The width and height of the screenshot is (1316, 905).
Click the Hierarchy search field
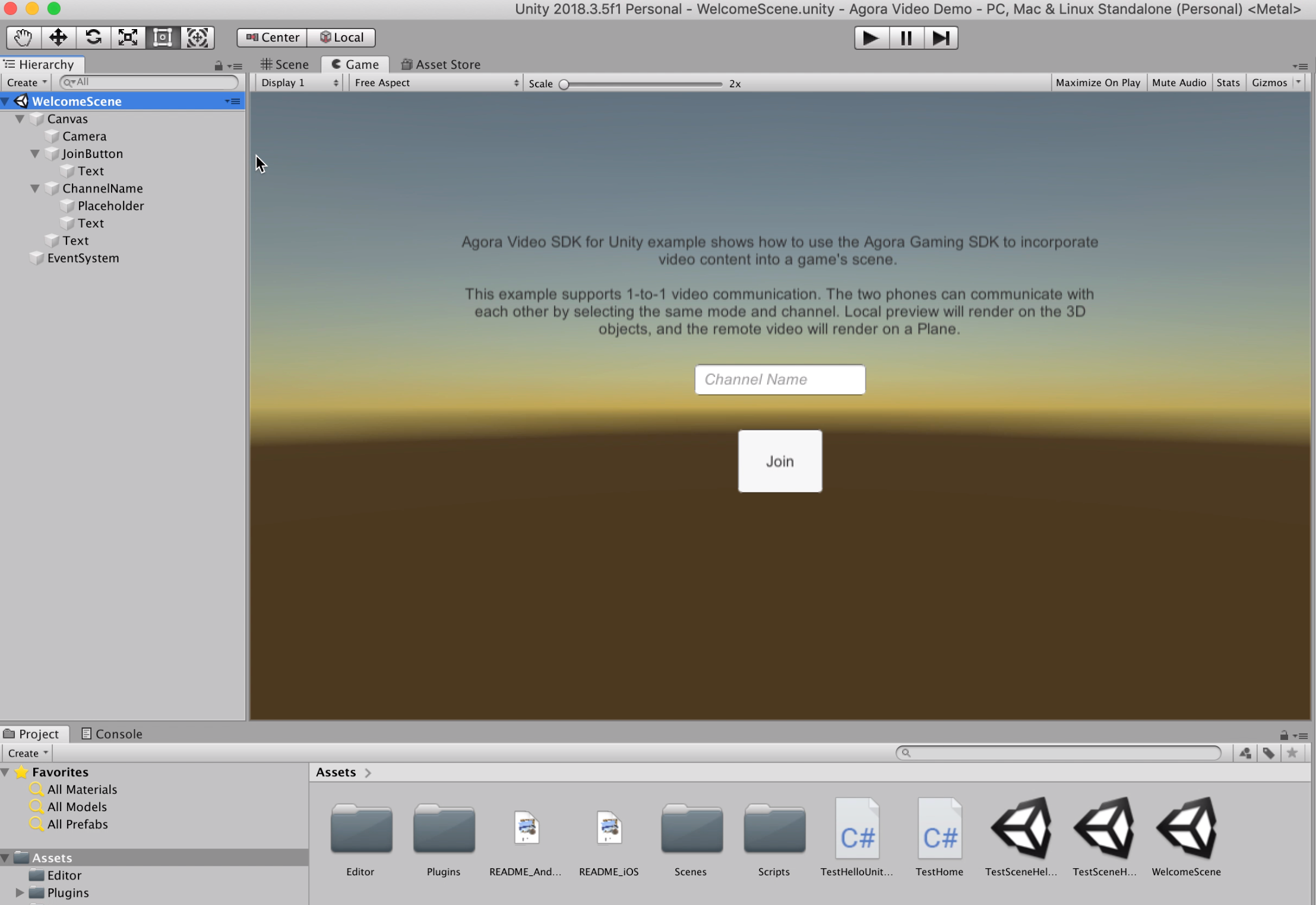point(150,82)
